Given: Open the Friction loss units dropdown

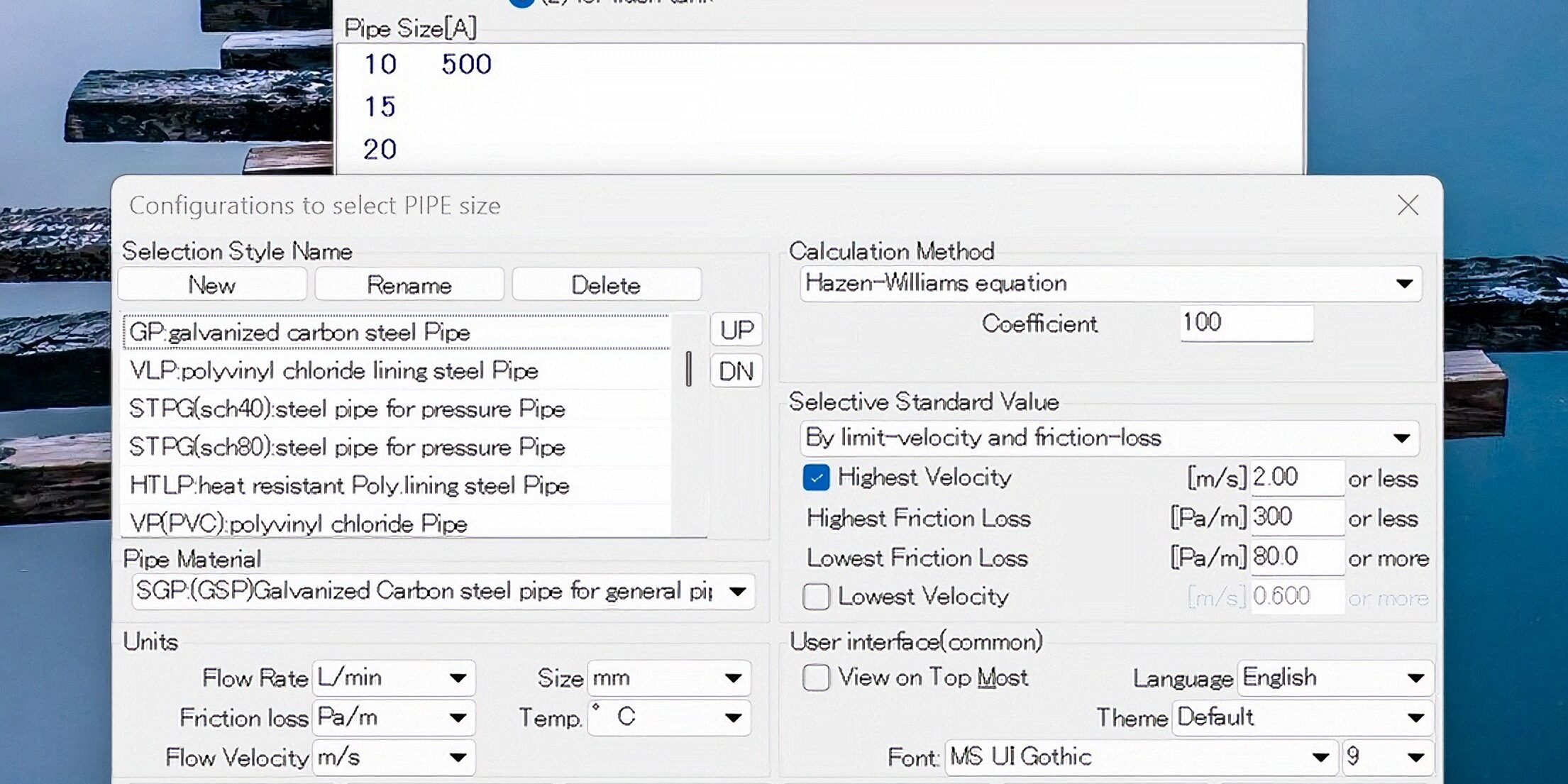Looking at the screenshot, I should point(394,718).
